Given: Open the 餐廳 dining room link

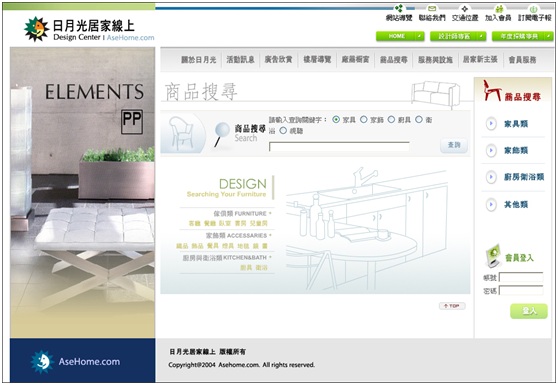Looking at the screenshot, I should [x=210, y=224].
